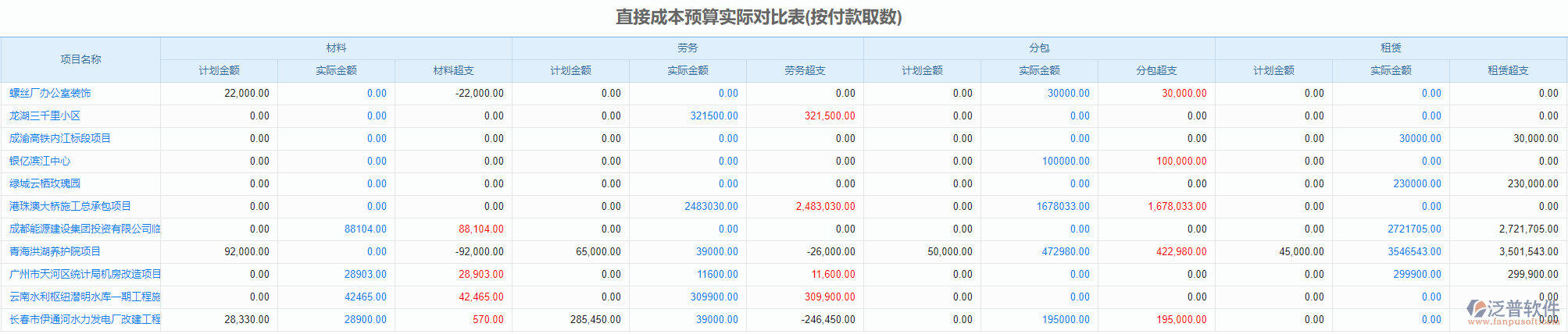Screen dimensions: 1568x334
Task: Open project 成都能源建设集团投资有限公司
Action: pos(85,229)
